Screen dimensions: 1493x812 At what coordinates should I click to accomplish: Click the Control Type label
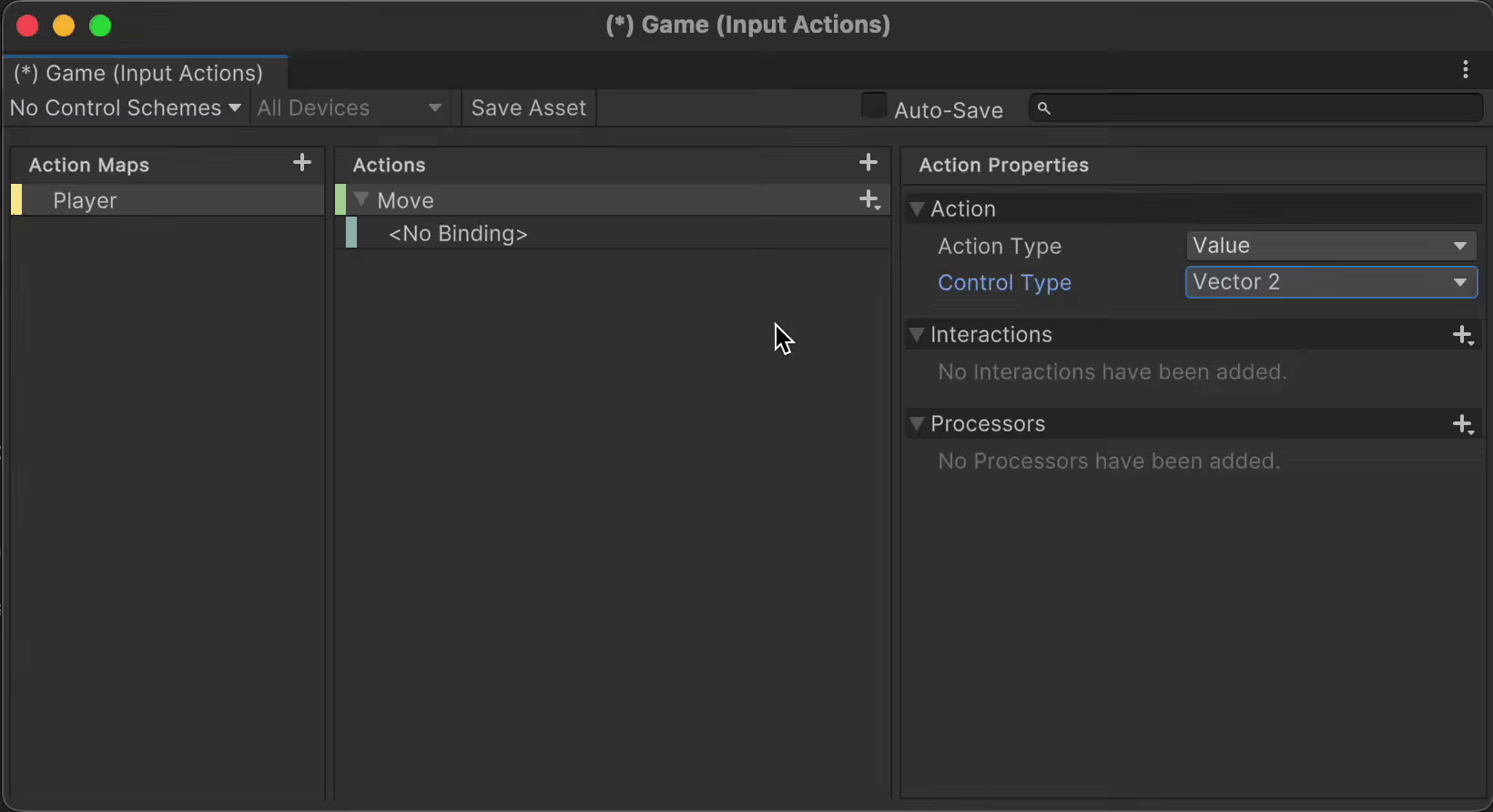pyautogui.click(x=1004, y=282)
